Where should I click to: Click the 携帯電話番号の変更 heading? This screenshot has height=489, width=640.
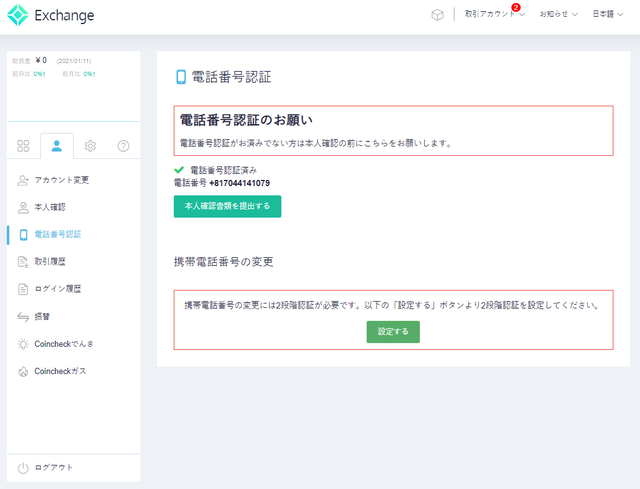coord(224,262)
